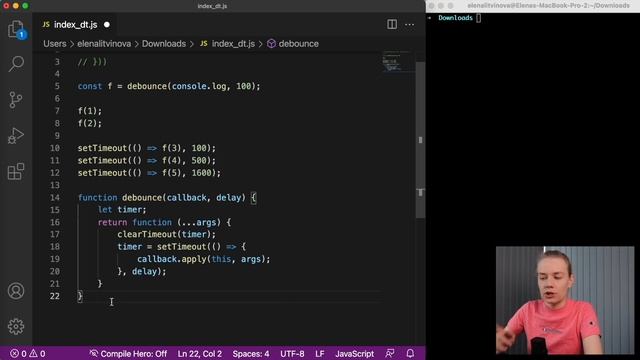
Task: Click the Users breadcrumb
Action: coord(55,44)
